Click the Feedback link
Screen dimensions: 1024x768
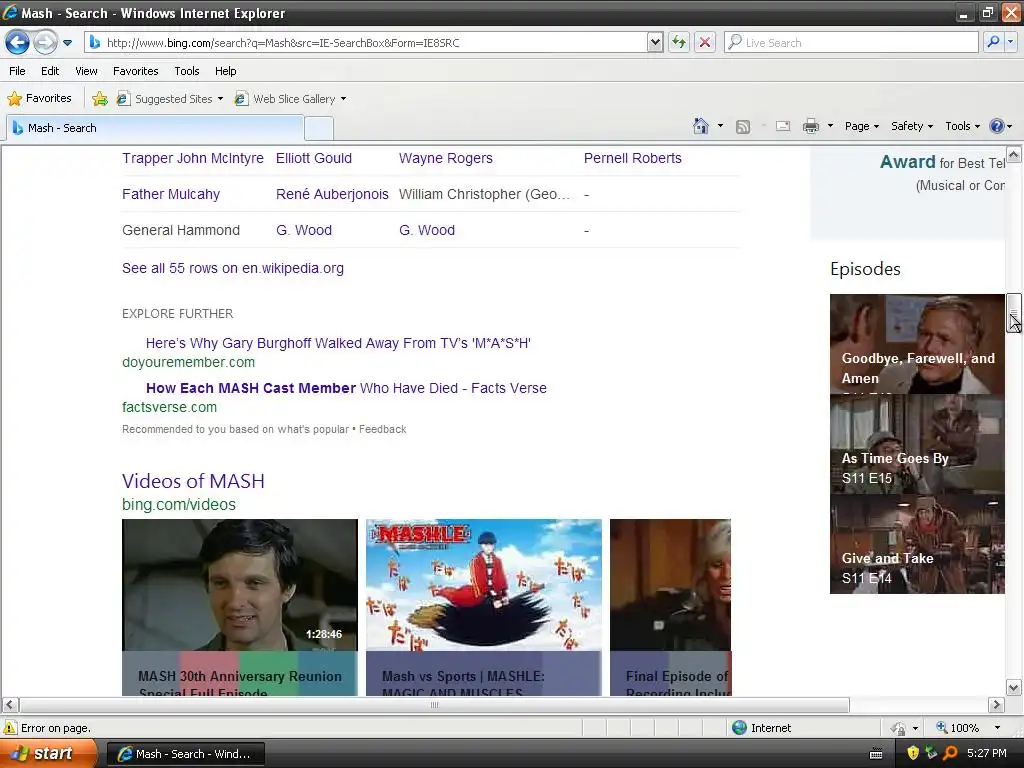click(x=383, y=429)
